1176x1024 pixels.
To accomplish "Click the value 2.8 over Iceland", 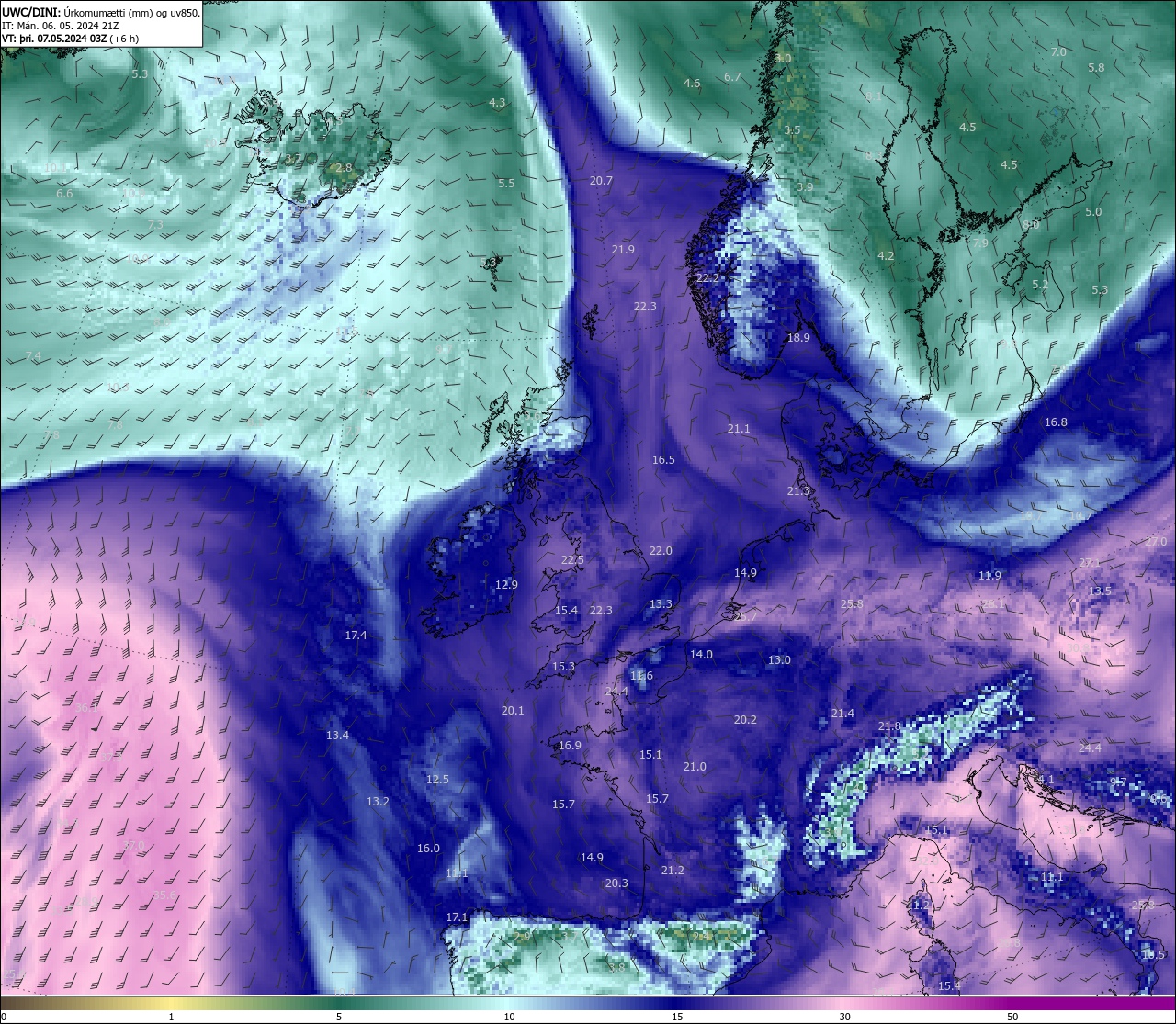I will 344,168.
